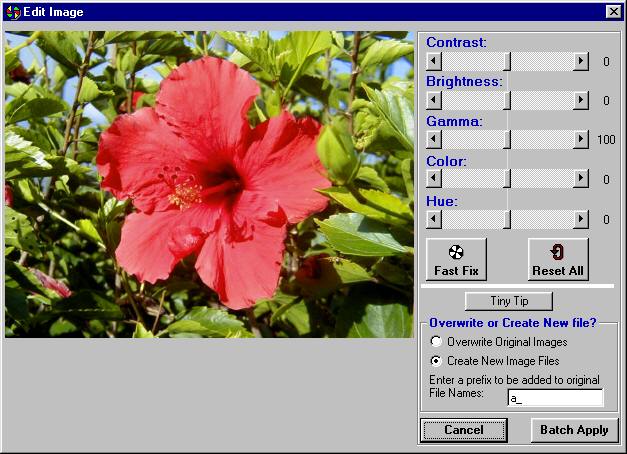Decrease Brightness with its left arrow
Viewport: 627px width, 454px height.
click(x=434, y=100)
